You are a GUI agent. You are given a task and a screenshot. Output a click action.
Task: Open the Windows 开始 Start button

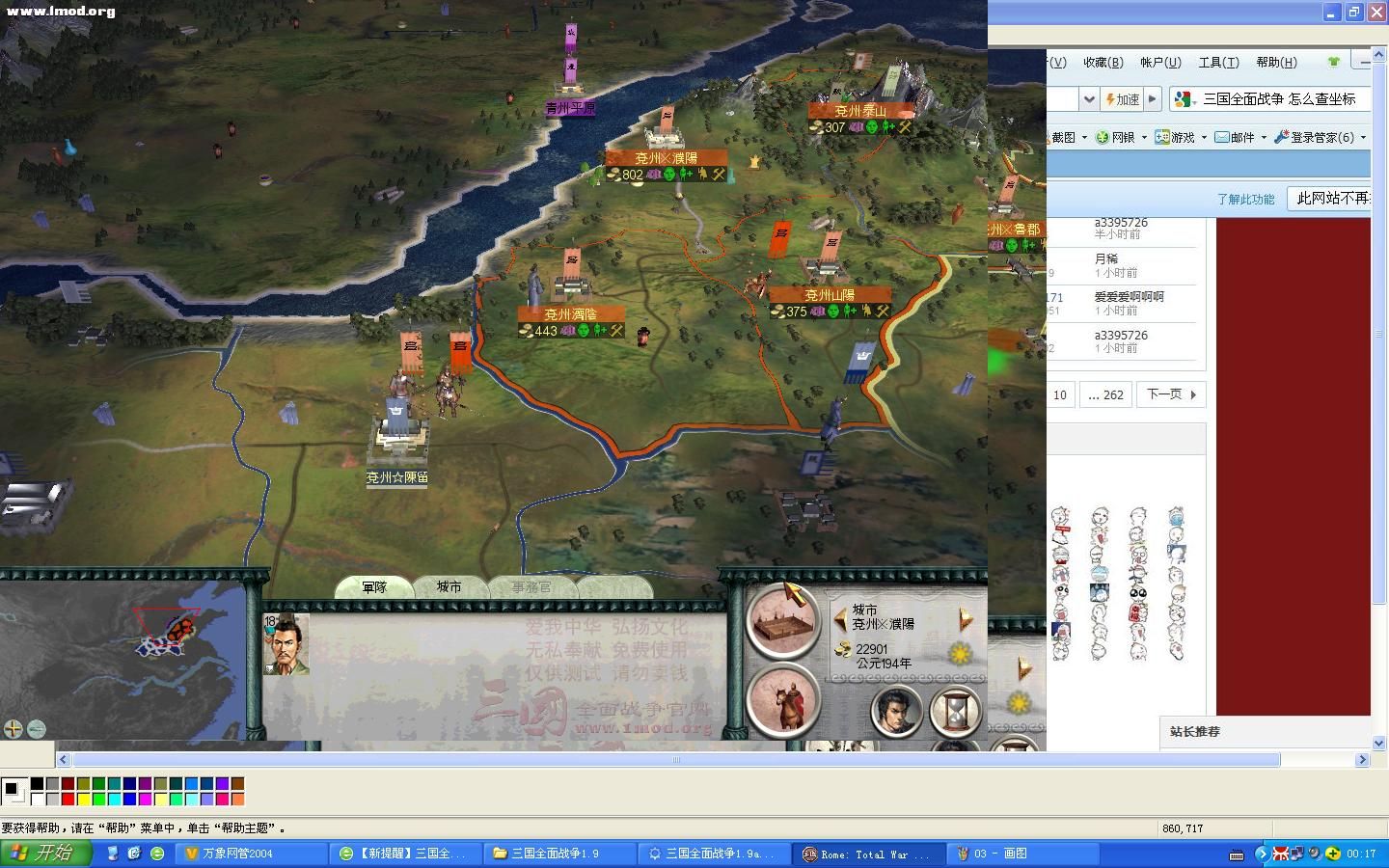(x=46, y=854)
